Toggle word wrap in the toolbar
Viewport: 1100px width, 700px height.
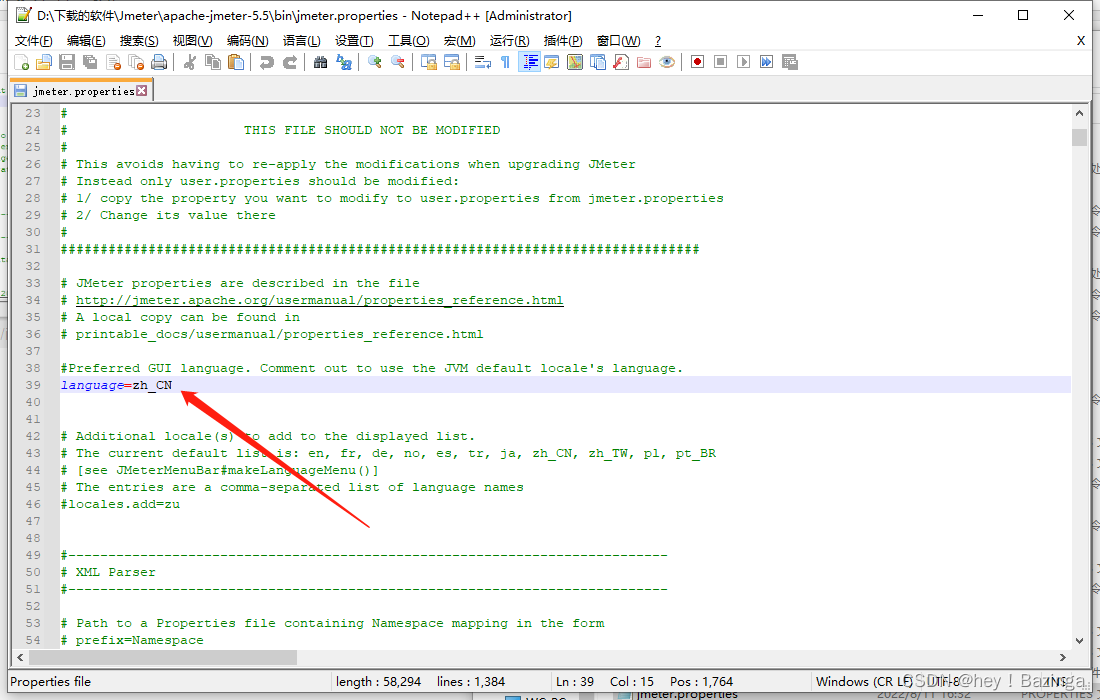tap(483, 62)
